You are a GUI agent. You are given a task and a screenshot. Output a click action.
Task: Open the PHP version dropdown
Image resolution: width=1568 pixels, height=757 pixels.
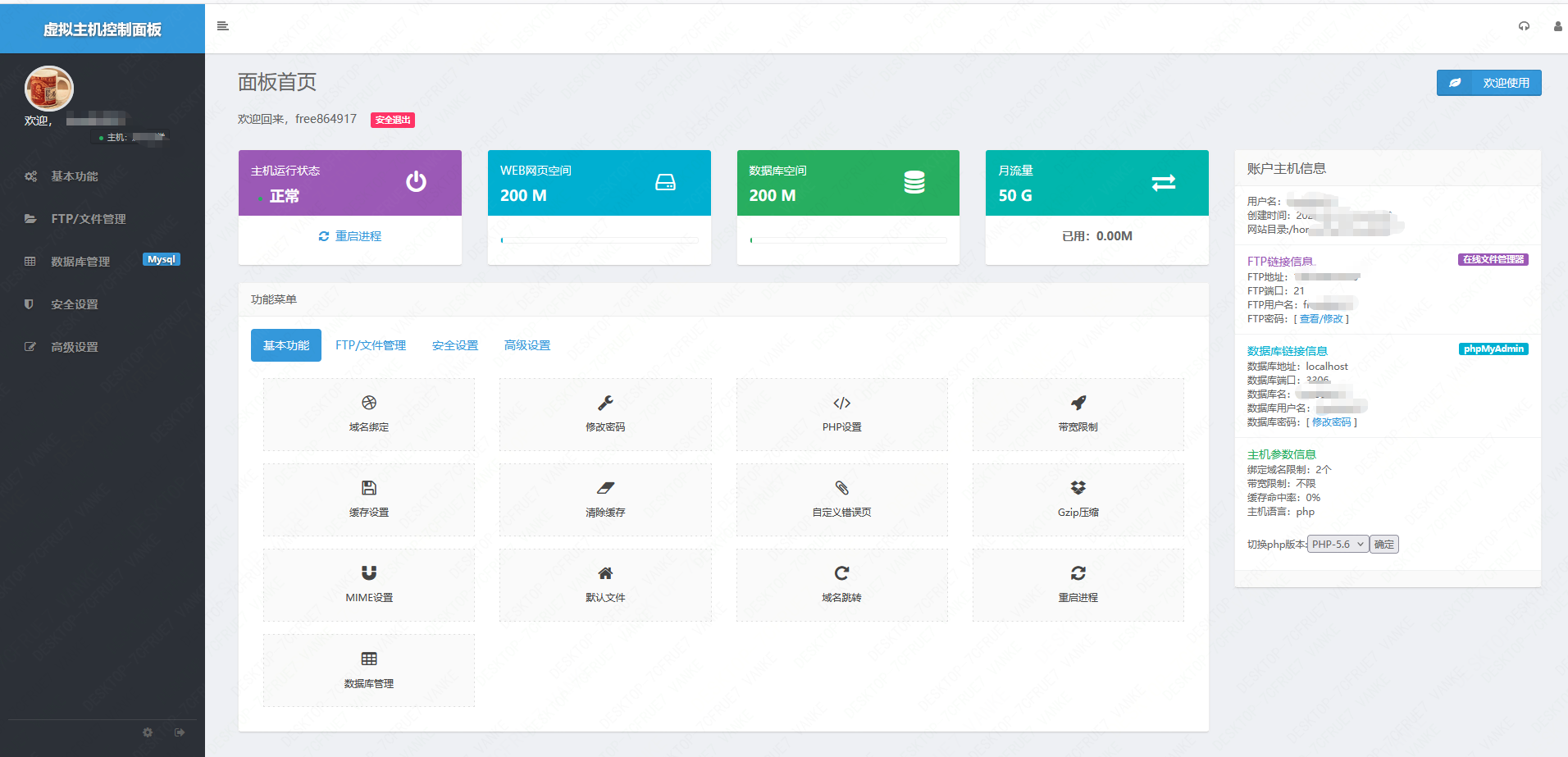[1338, 545]
